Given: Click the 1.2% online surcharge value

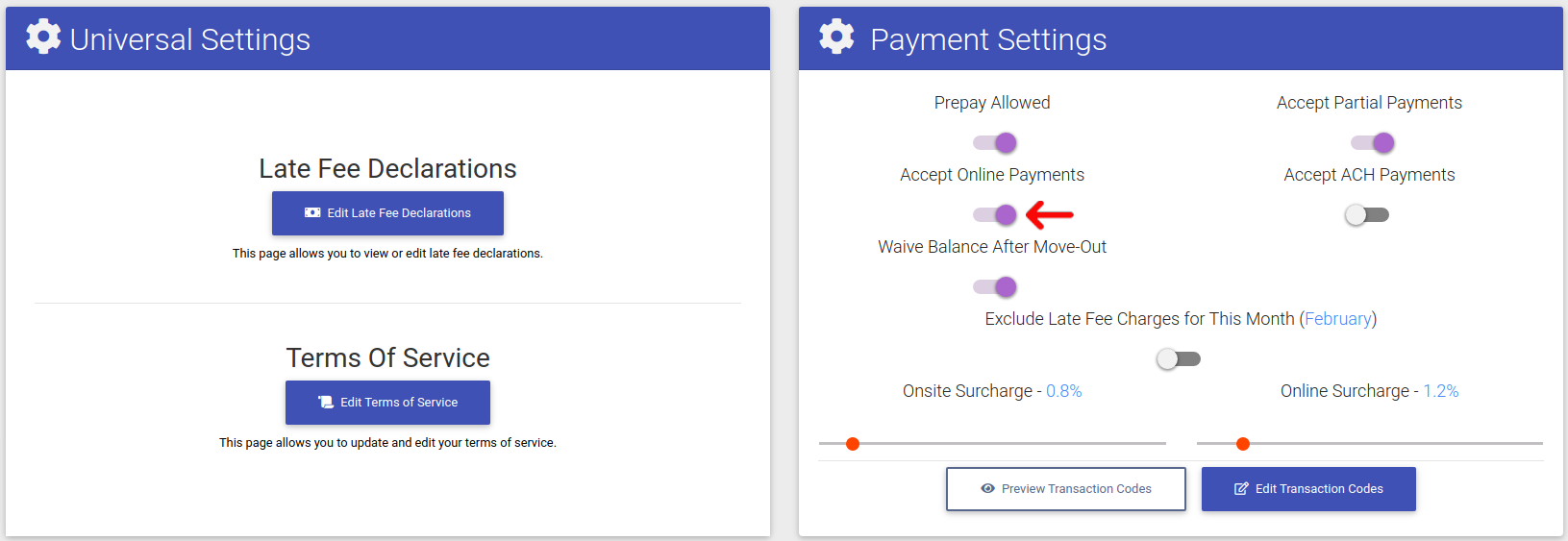Looking at the screenshot, I should click(1441, 391).
